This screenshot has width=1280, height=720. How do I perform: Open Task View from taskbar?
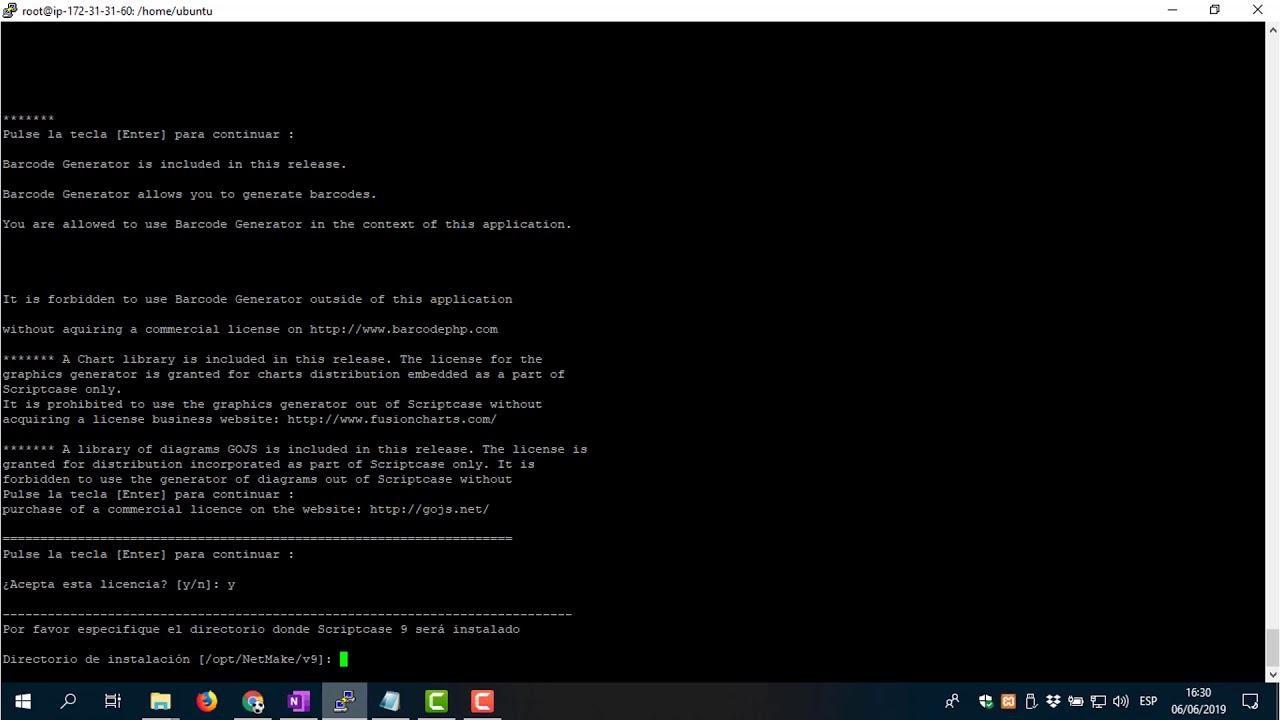(x=113, y=701)
